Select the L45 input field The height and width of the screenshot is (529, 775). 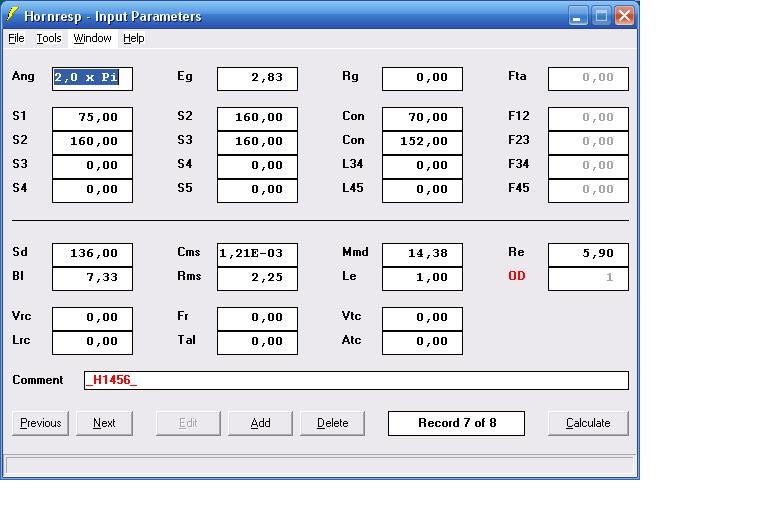tap(423, 190)
